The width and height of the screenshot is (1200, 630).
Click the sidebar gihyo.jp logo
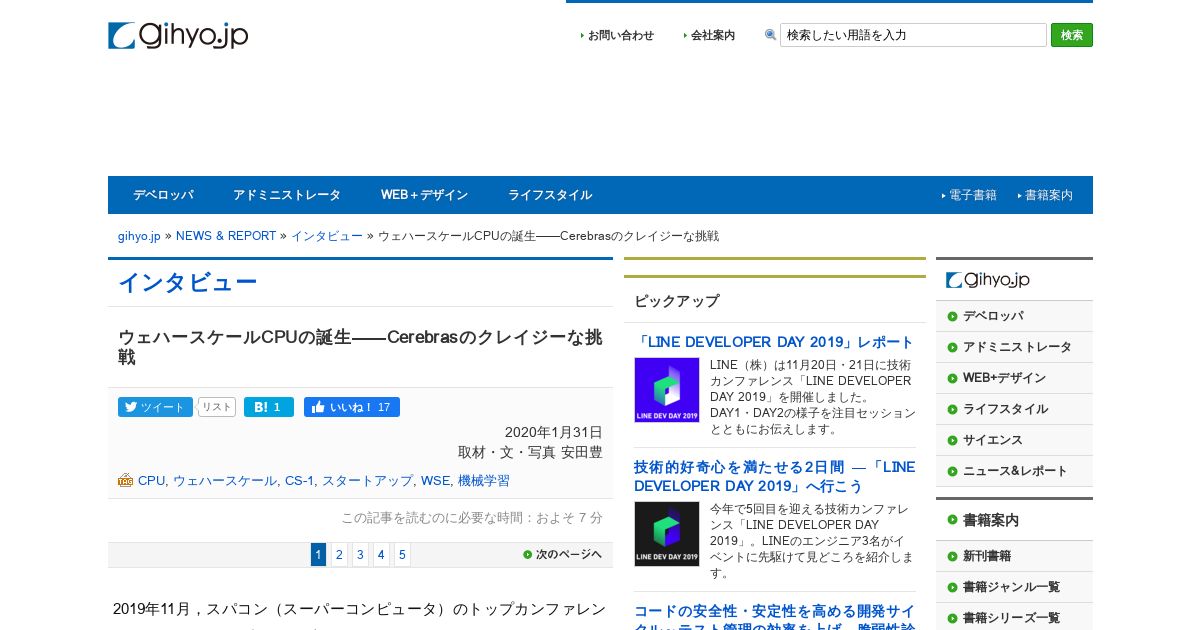click(987, 280)
